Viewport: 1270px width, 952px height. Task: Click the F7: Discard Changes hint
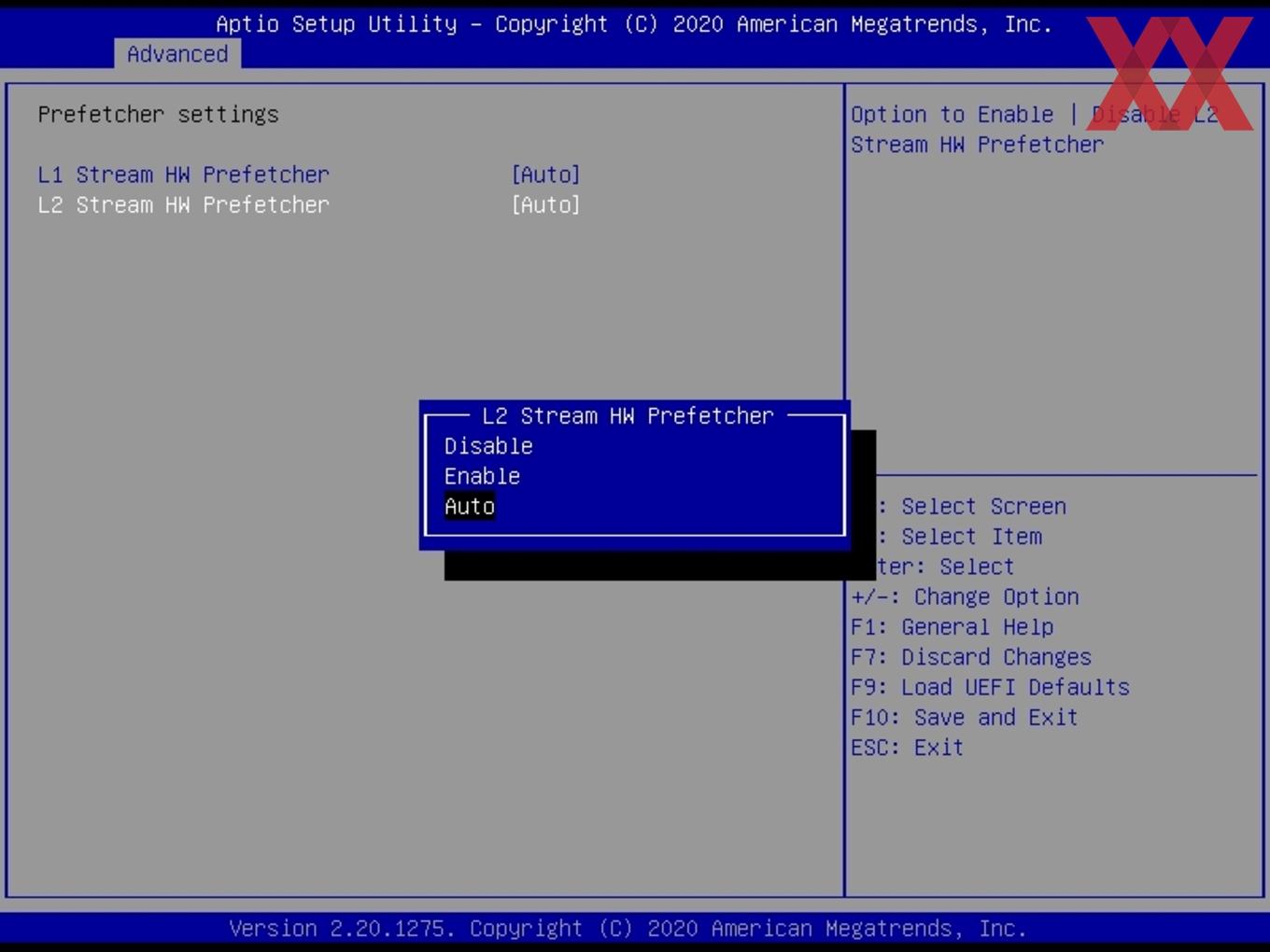(971, 656)
